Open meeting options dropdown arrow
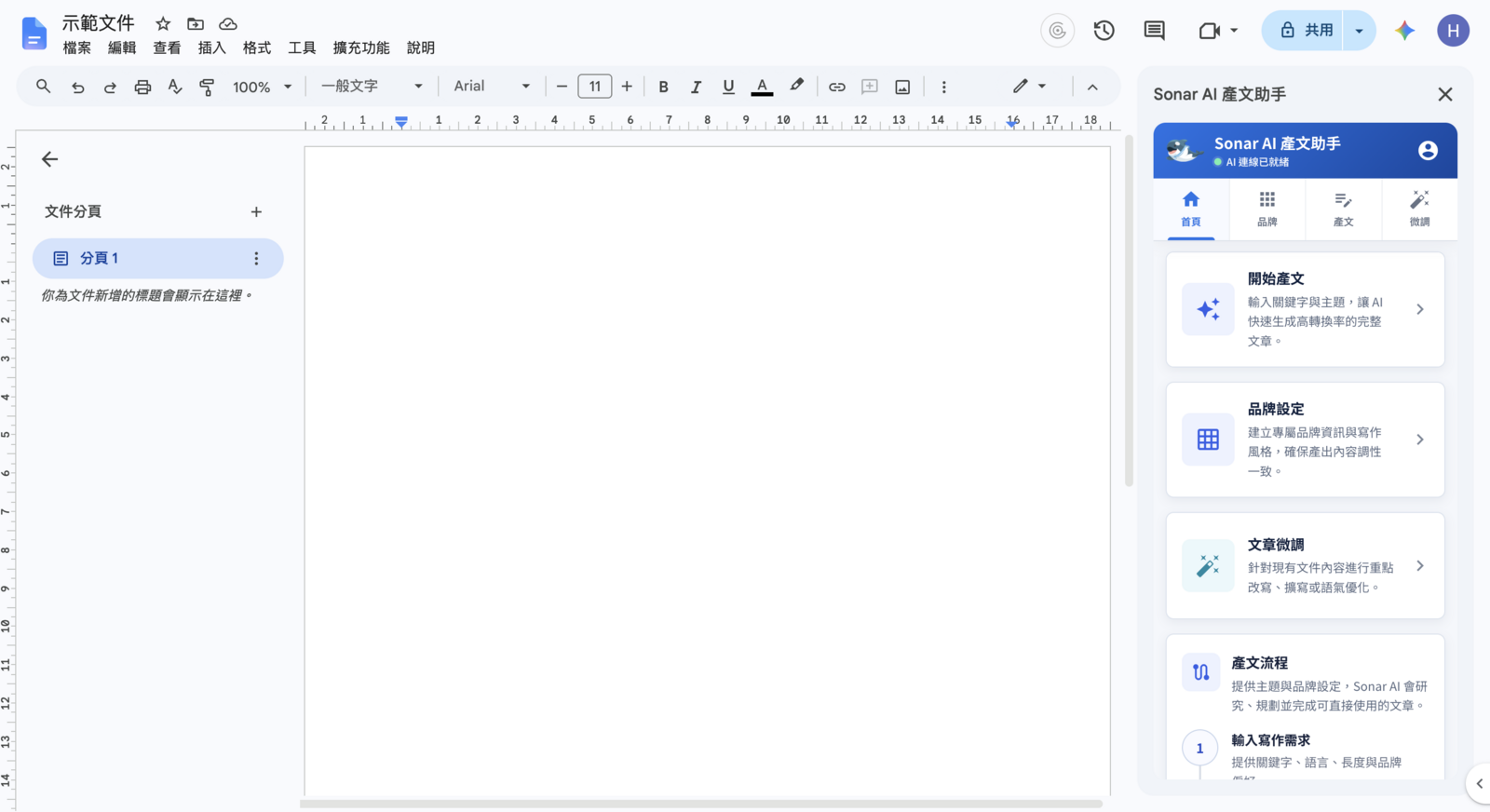Screen dimensions: 1490x812 pos(1234,31)
